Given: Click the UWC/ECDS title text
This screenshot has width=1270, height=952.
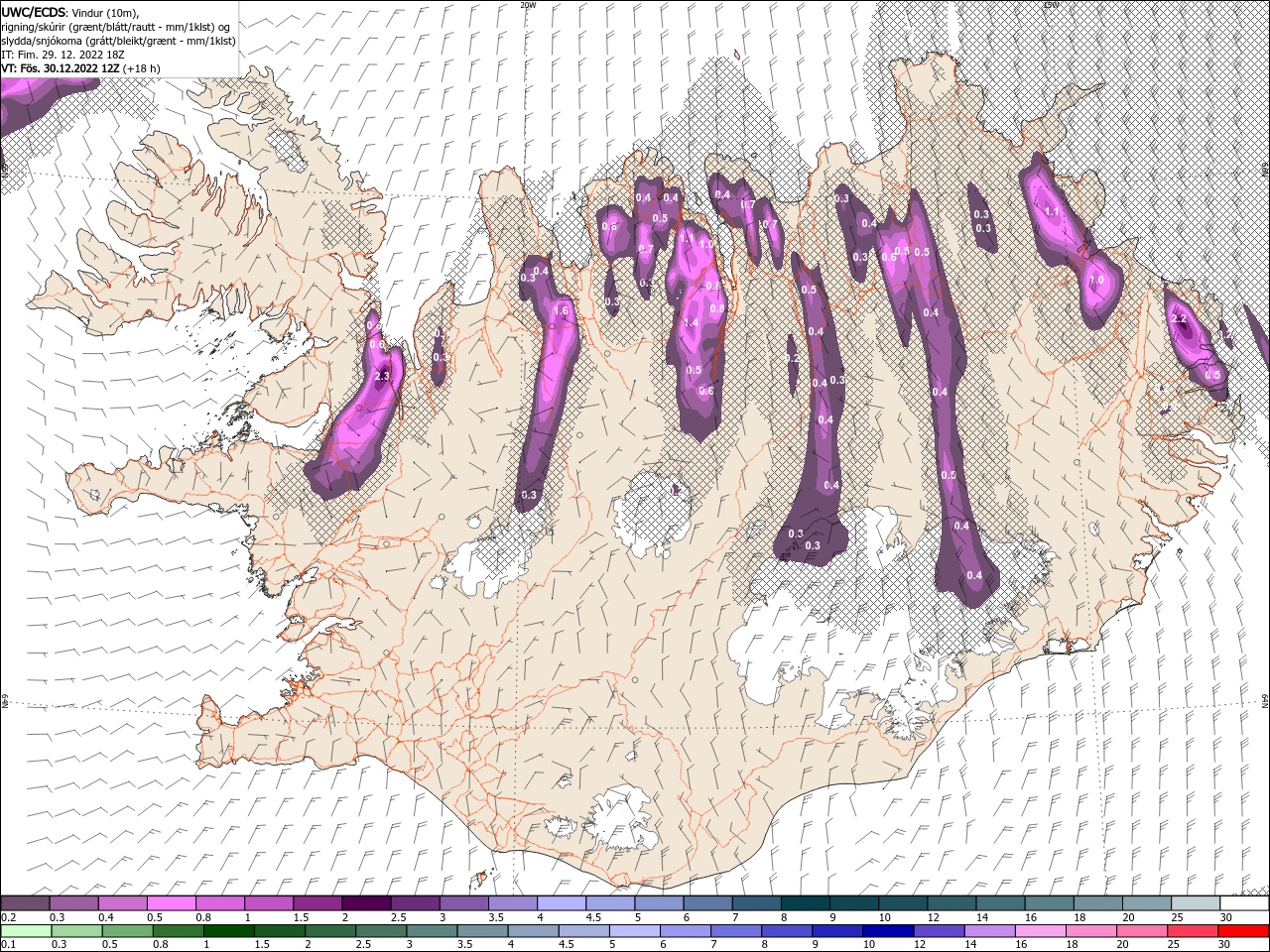Looking at the screenshot, I should coord(36,11).
